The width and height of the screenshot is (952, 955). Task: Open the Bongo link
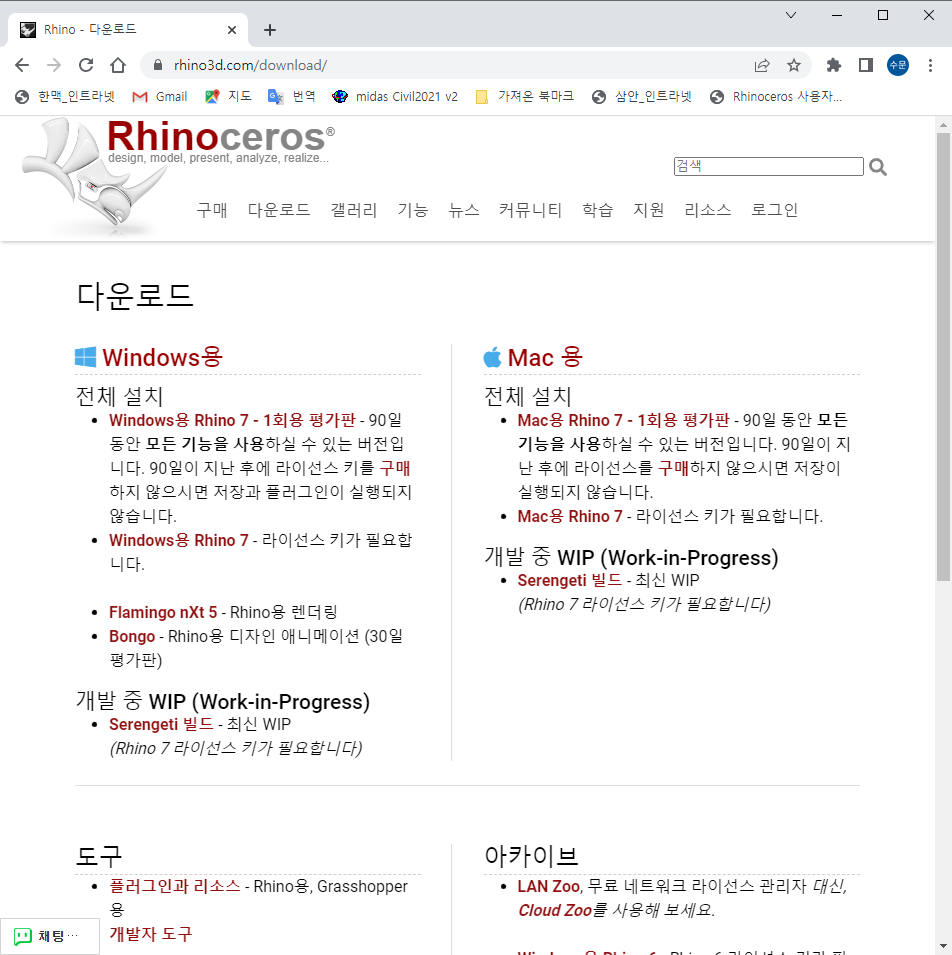click(x=132, y=636)
